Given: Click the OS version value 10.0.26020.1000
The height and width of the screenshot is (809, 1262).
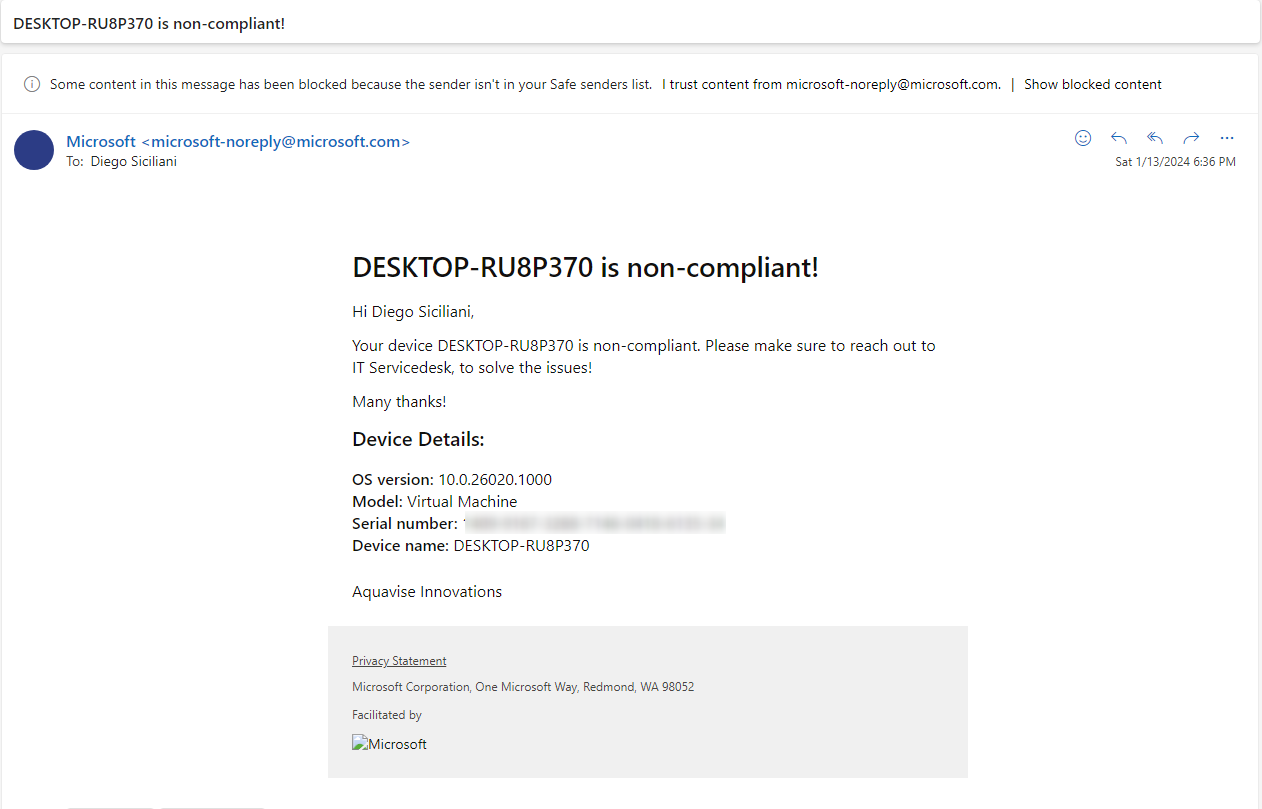Looking at the screenshot, I should point(495,480).
